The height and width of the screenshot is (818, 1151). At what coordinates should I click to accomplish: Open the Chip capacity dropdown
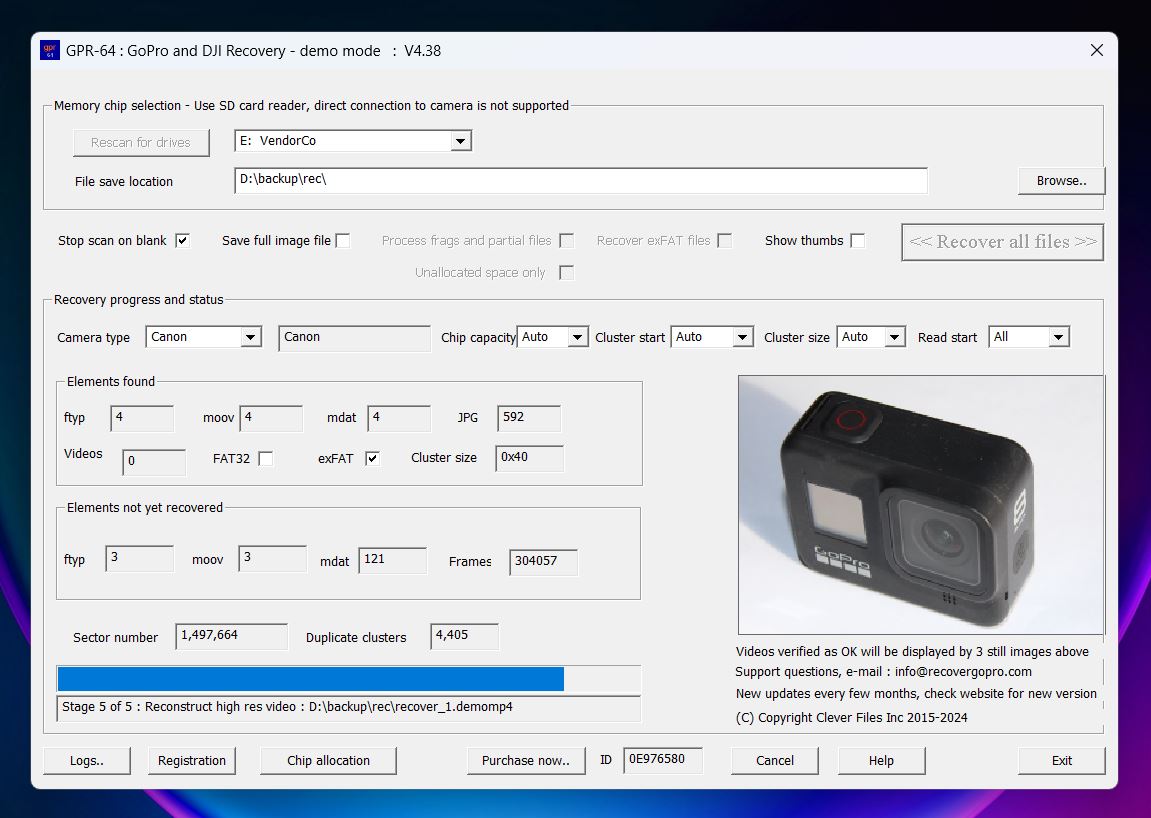(578, 337)
